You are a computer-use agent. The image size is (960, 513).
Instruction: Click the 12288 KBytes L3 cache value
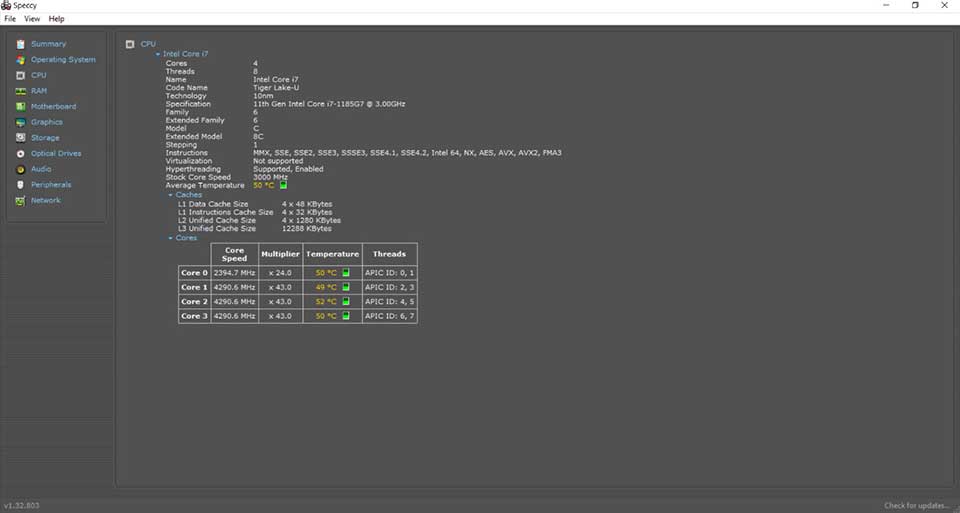pyautogui.click(x=307, y=228)
